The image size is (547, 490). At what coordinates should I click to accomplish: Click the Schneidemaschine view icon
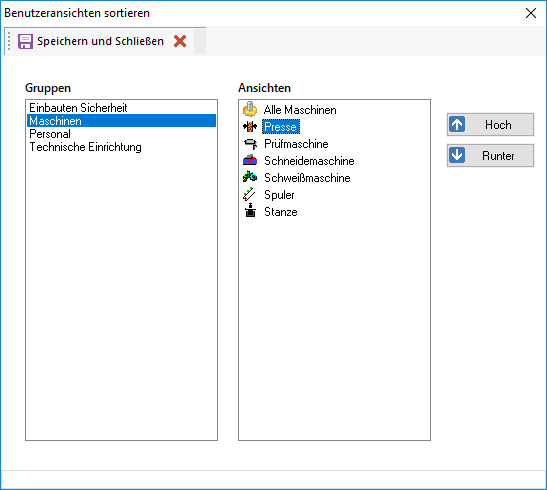pos(250,160)
